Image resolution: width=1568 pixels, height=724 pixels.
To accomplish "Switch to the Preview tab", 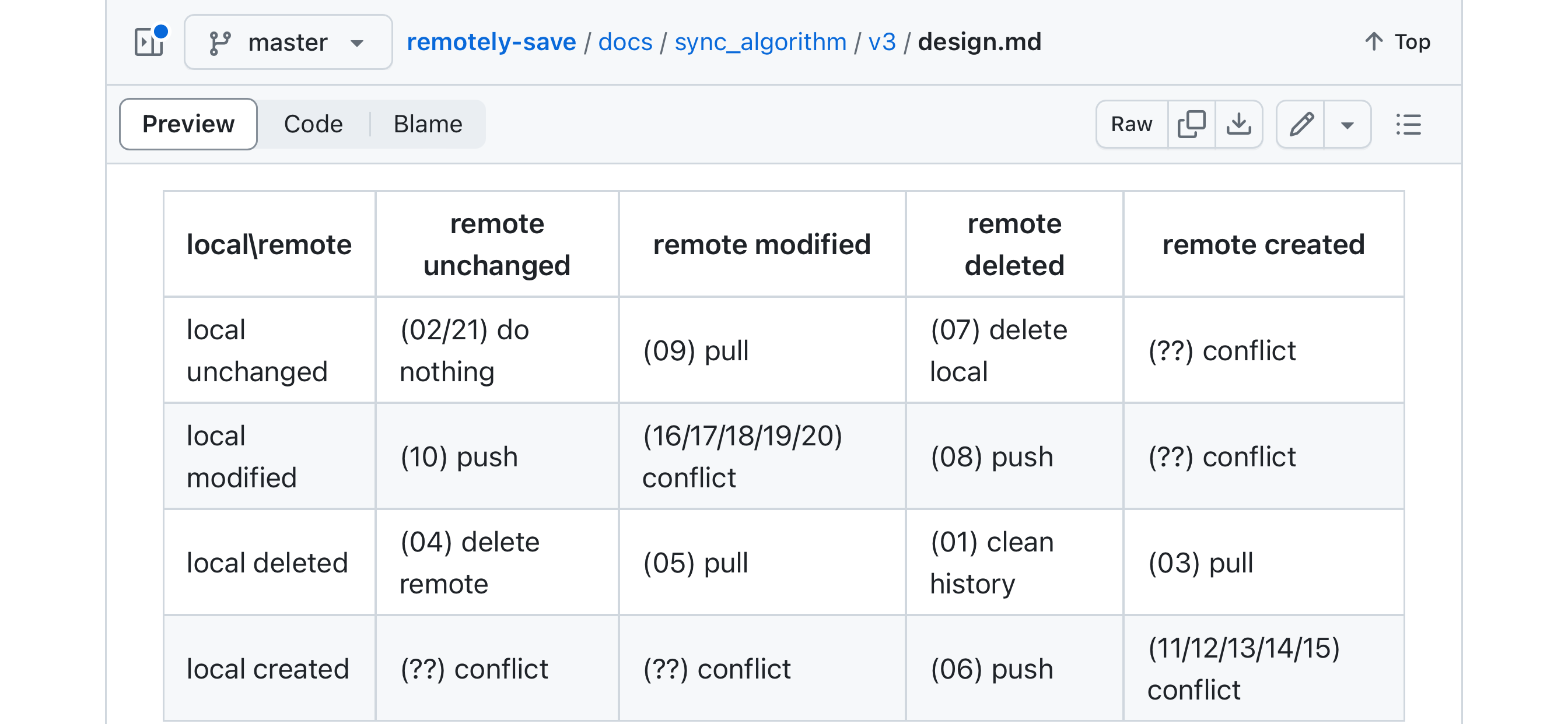I will pyautogui.click(x=188, y=124).
